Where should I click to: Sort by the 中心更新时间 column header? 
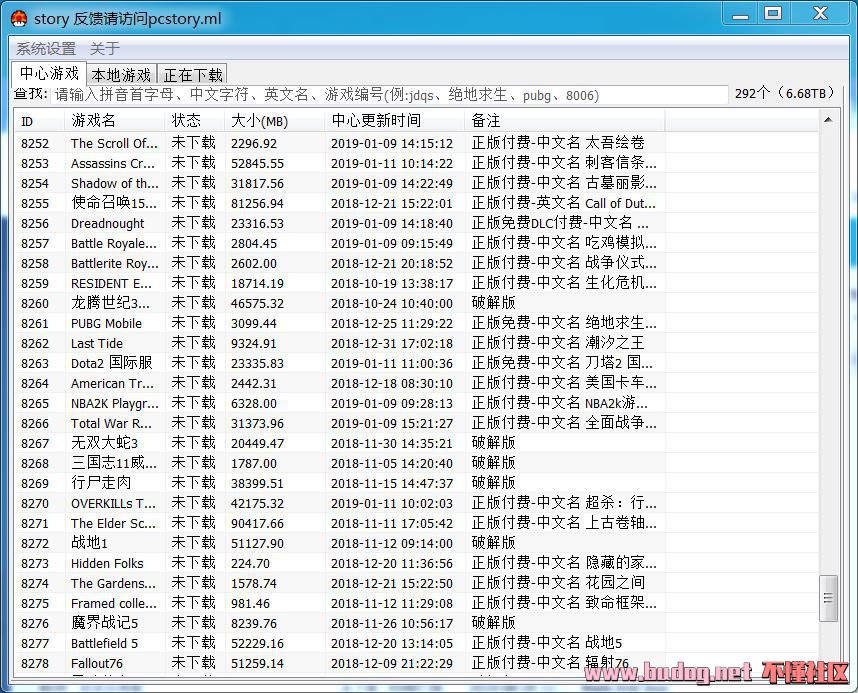[395, 121]
